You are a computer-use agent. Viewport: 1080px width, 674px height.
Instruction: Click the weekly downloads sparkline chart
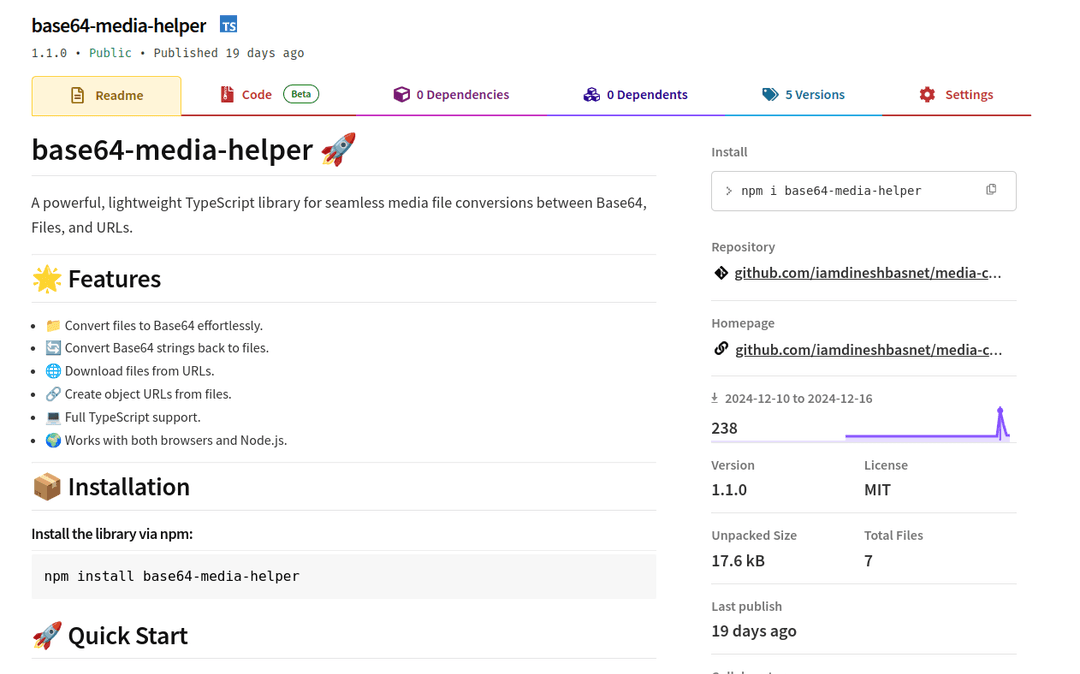click(x=927, y=427)
